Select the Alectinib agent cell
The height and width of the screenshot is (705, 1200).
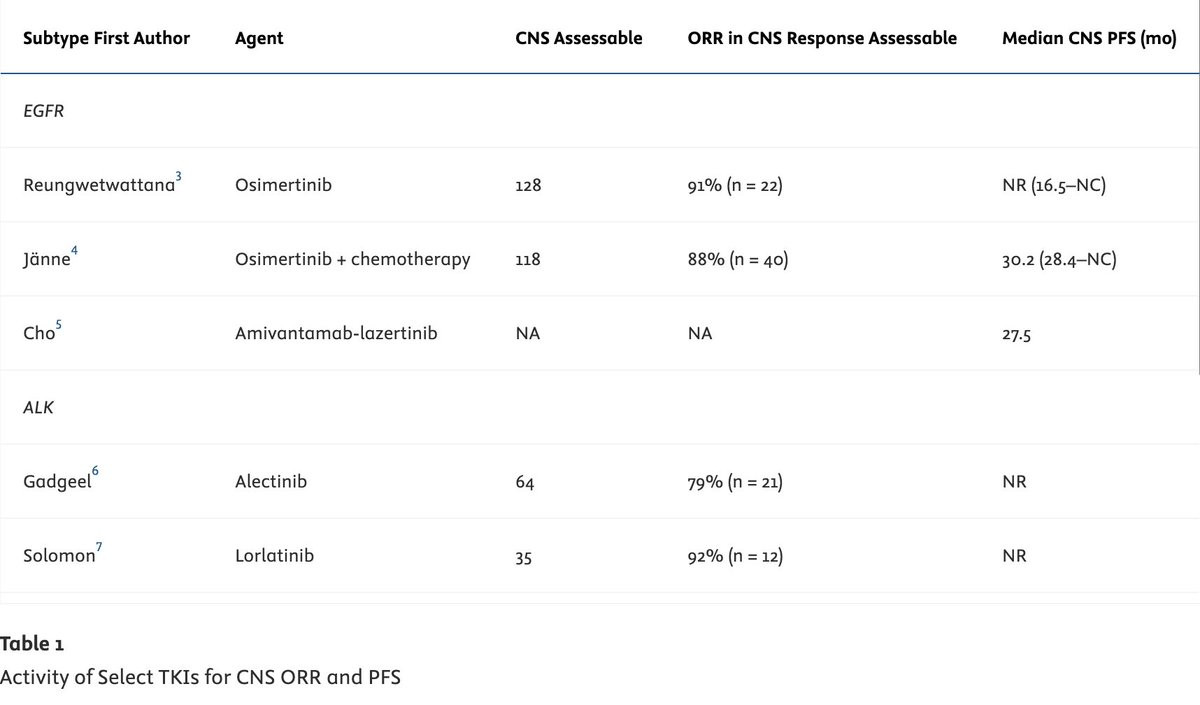point(271,481)
